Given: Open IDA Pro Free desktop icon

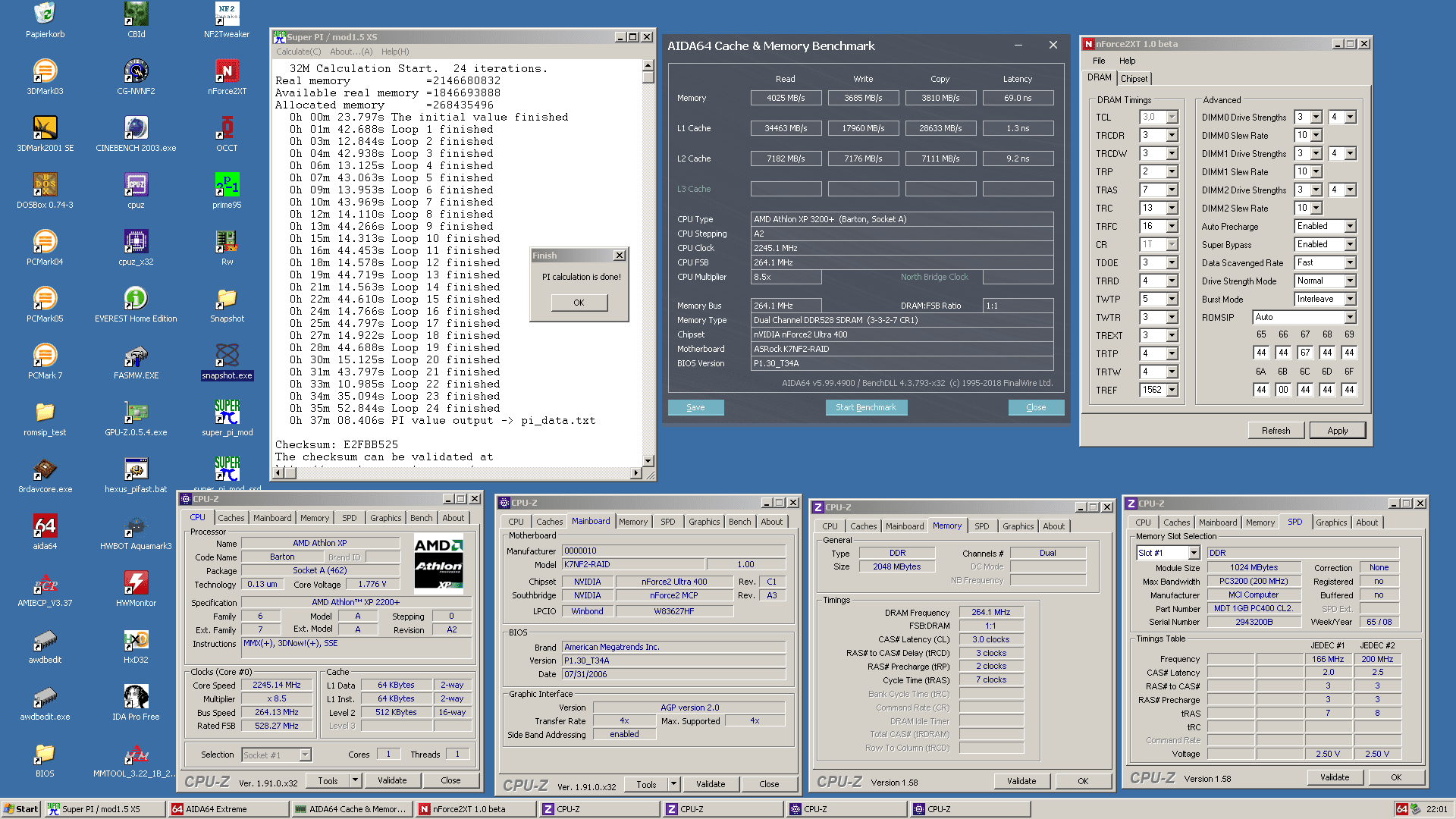Looking at the screenshot, I should point(136,702).
